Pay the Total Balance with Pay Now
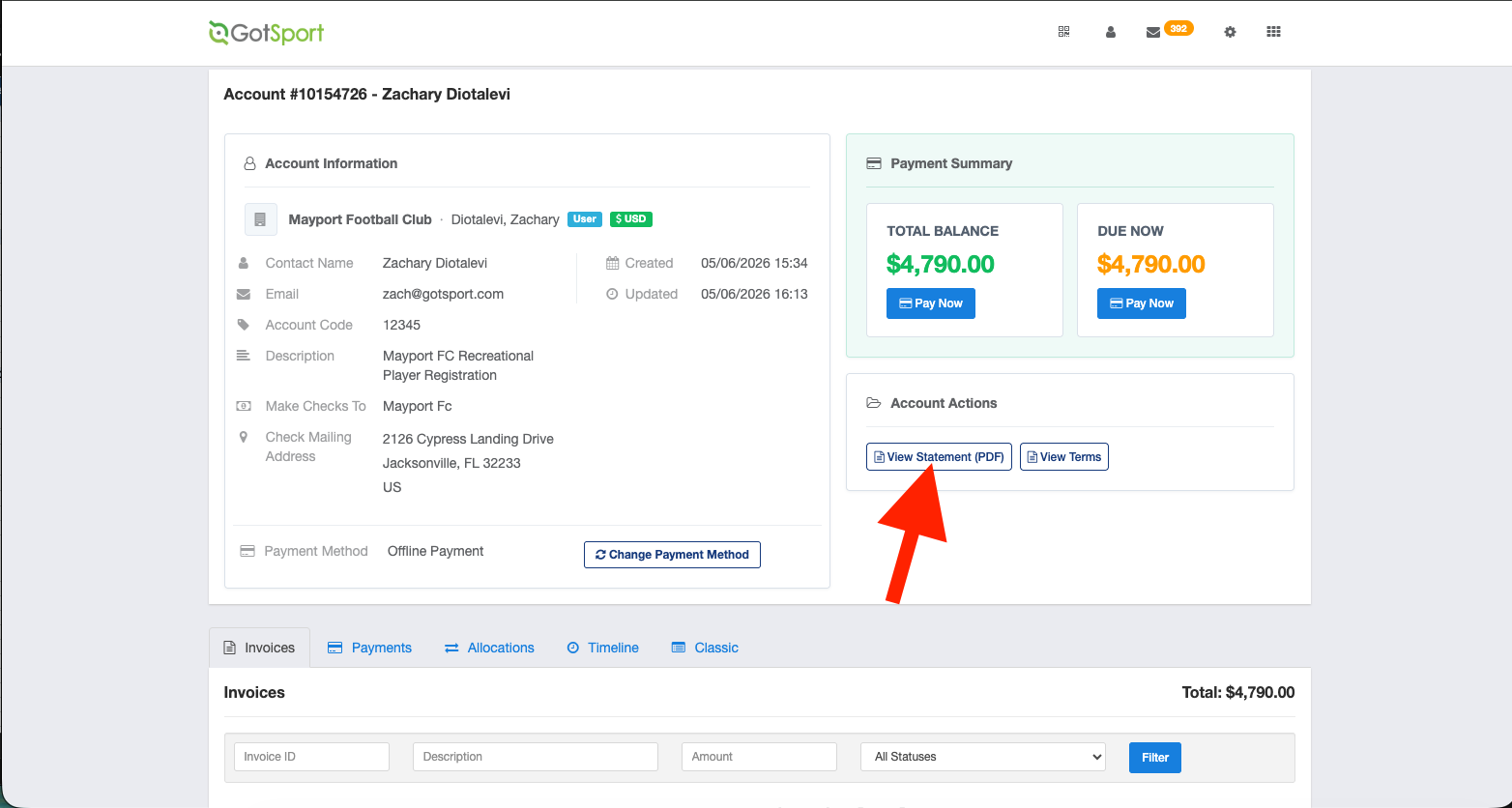The height and width of the screenshot is (808, 1512). (x=931, y=303)
